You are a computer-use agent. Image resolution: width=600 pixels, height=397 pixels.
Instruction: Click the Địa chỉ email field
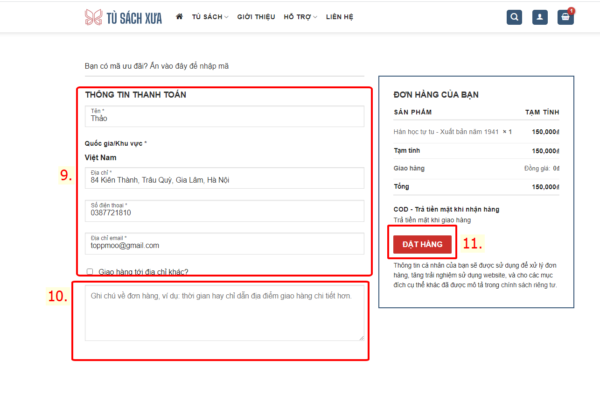(225, 243)
